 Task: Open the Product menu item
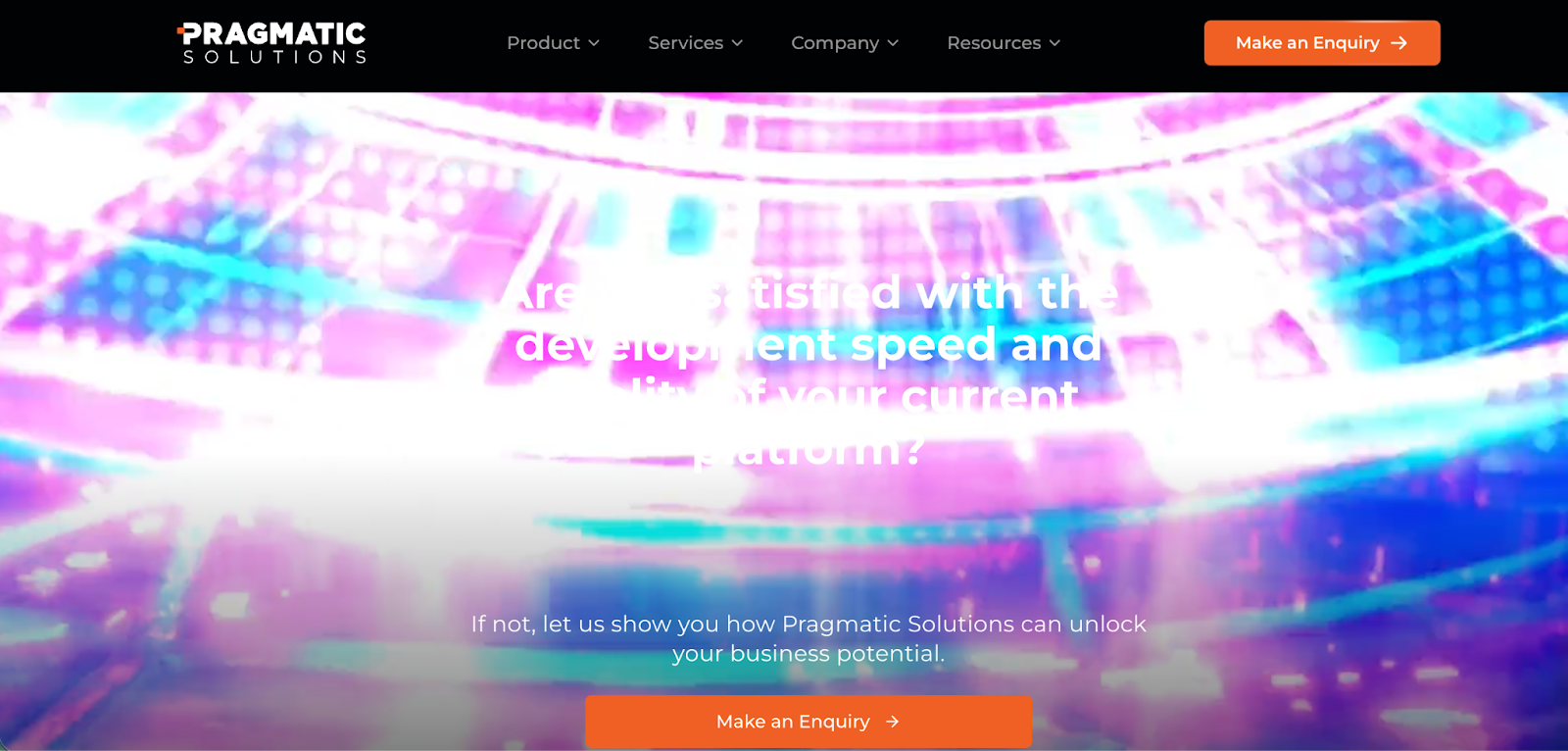click(x=553, y=43)
